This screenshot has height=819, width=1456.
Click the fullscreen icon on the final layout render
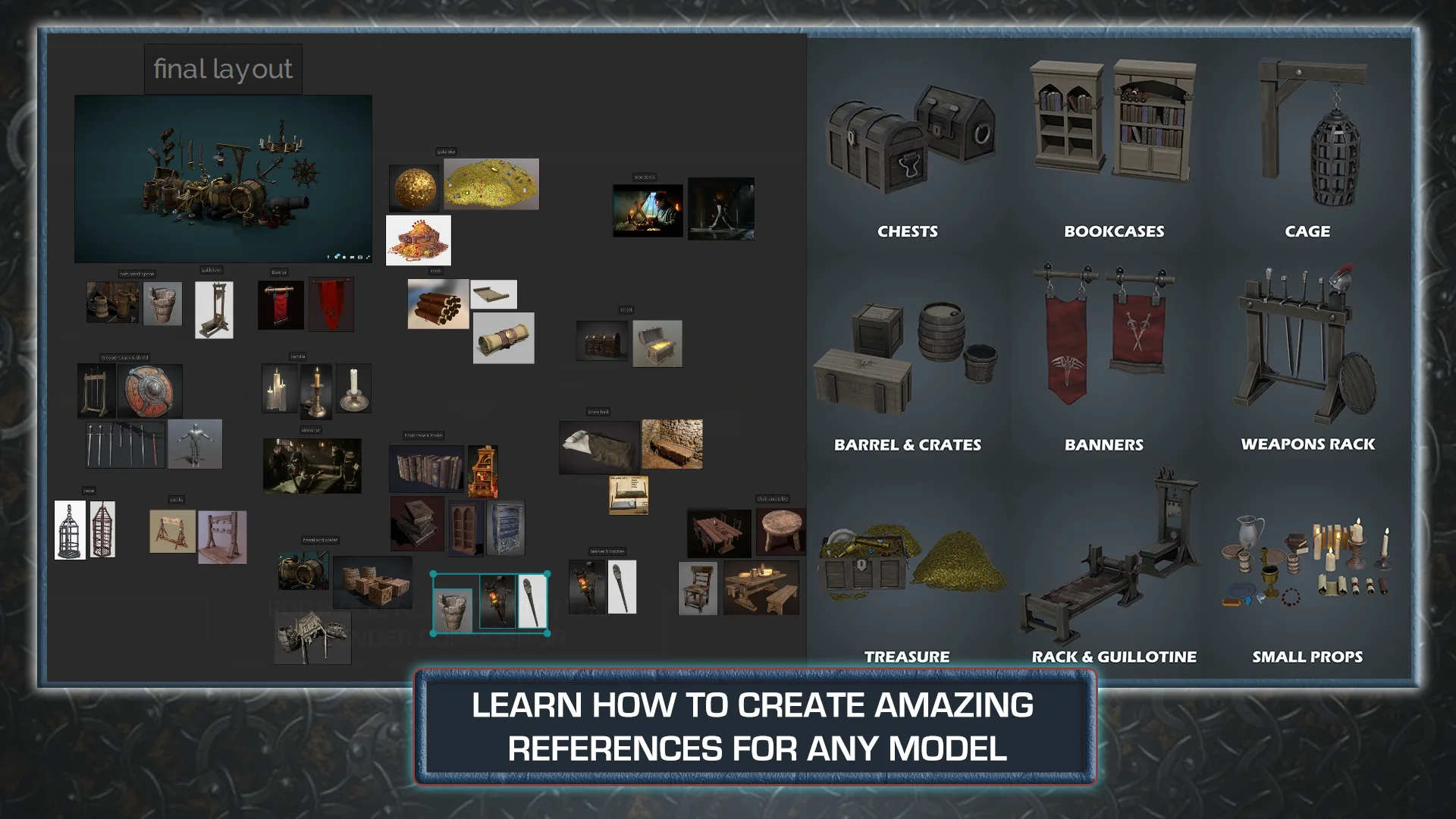tap(369, 257)
